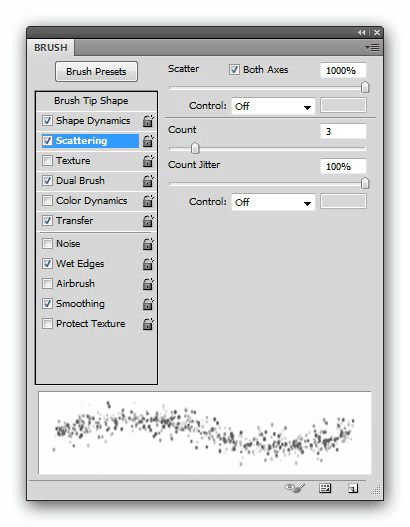Open the Scatter Control dropdown
Screen dimensions: 410x527
pyautogui.click(x=273, y=107)
